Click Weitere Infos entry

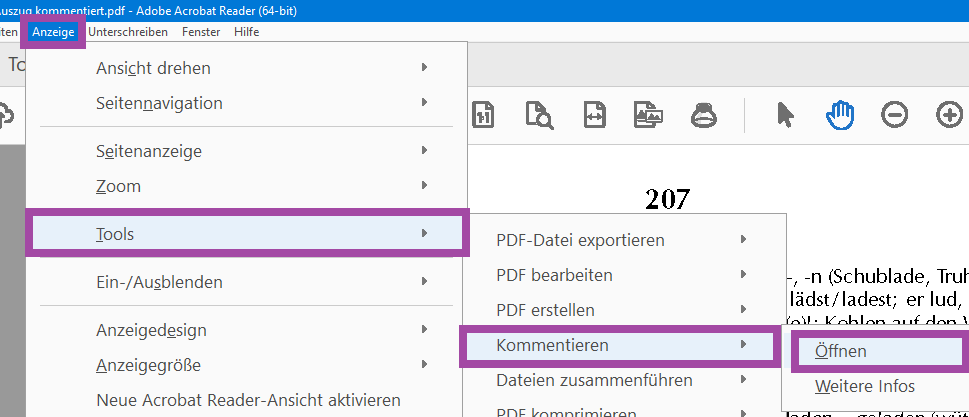pyautogui.click(x=864, y=386)
